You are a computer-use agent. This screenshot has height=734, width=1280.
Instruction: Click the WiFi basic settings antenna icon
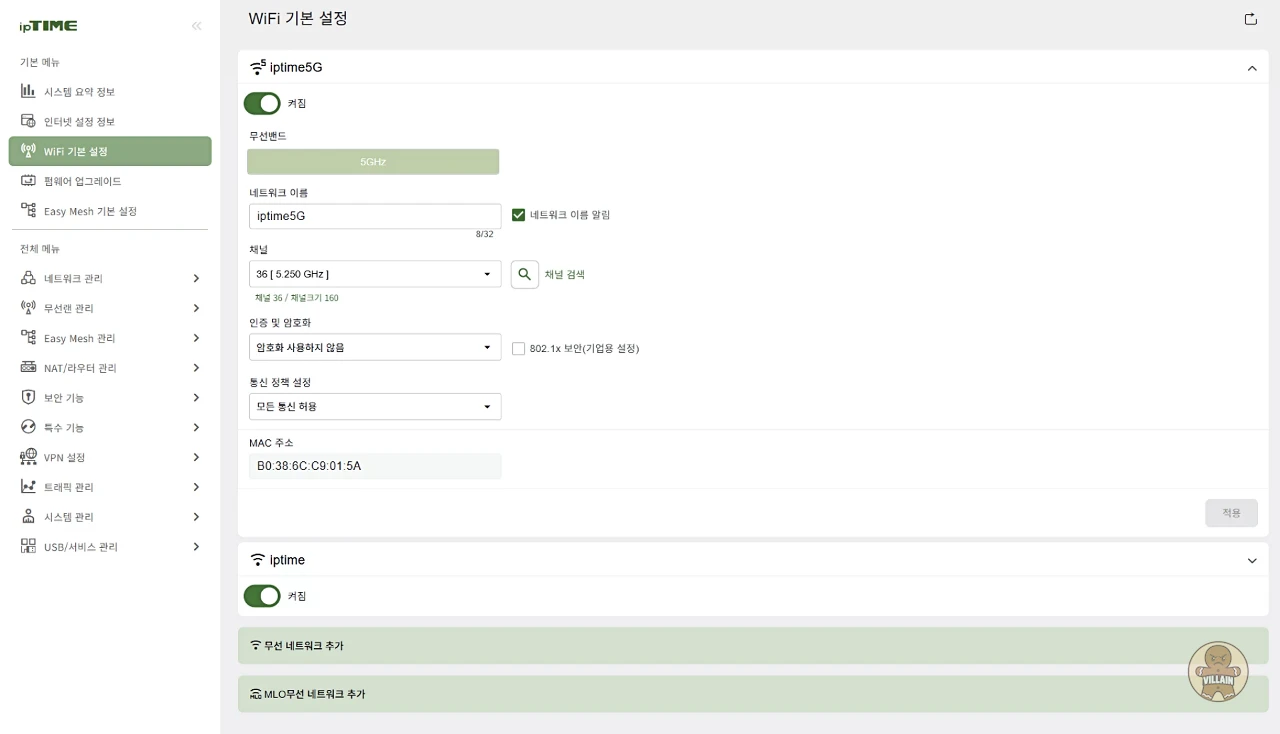28,151
